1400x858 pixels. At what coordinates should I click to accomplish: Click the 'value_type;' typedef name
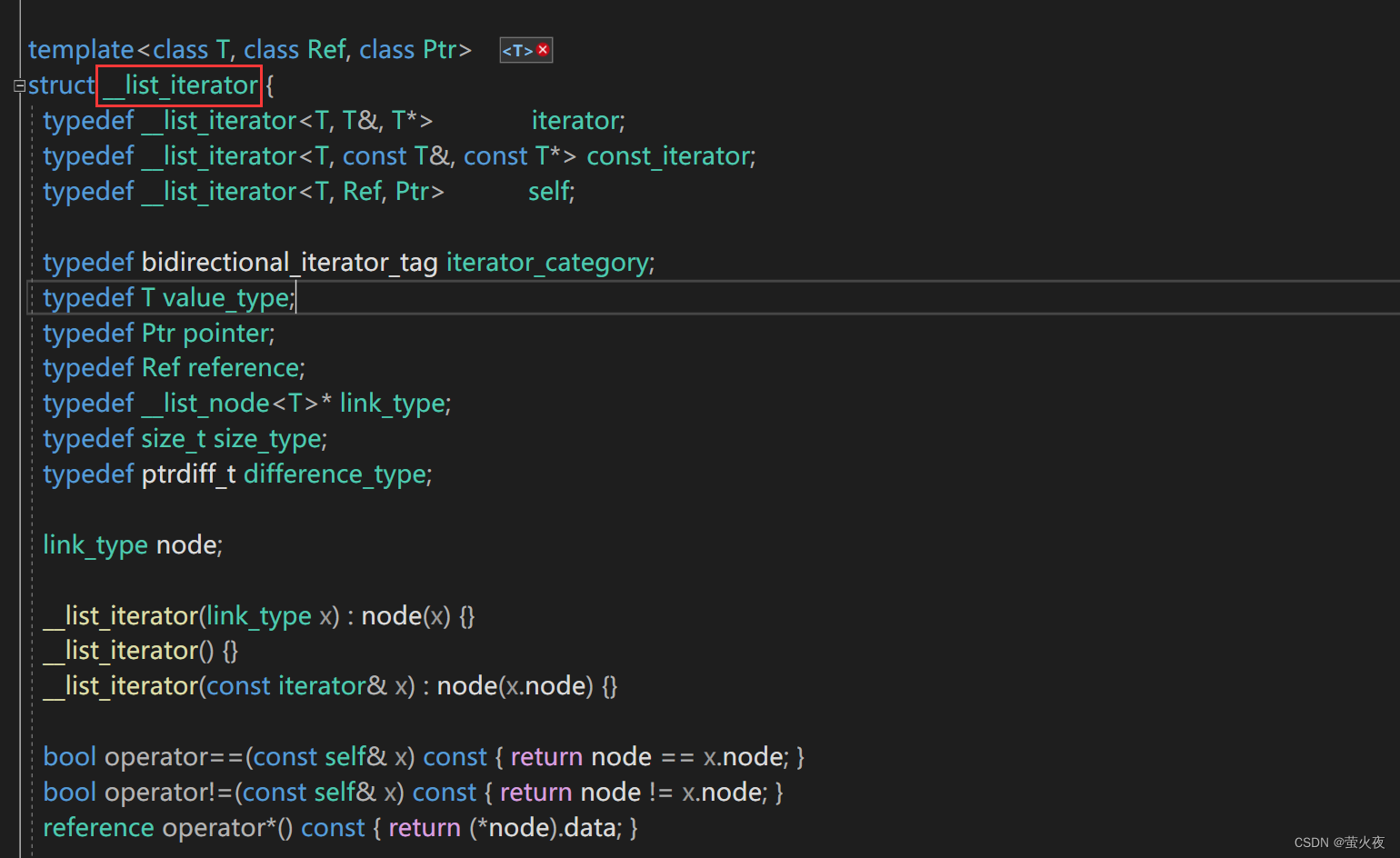tap(229, 298)
